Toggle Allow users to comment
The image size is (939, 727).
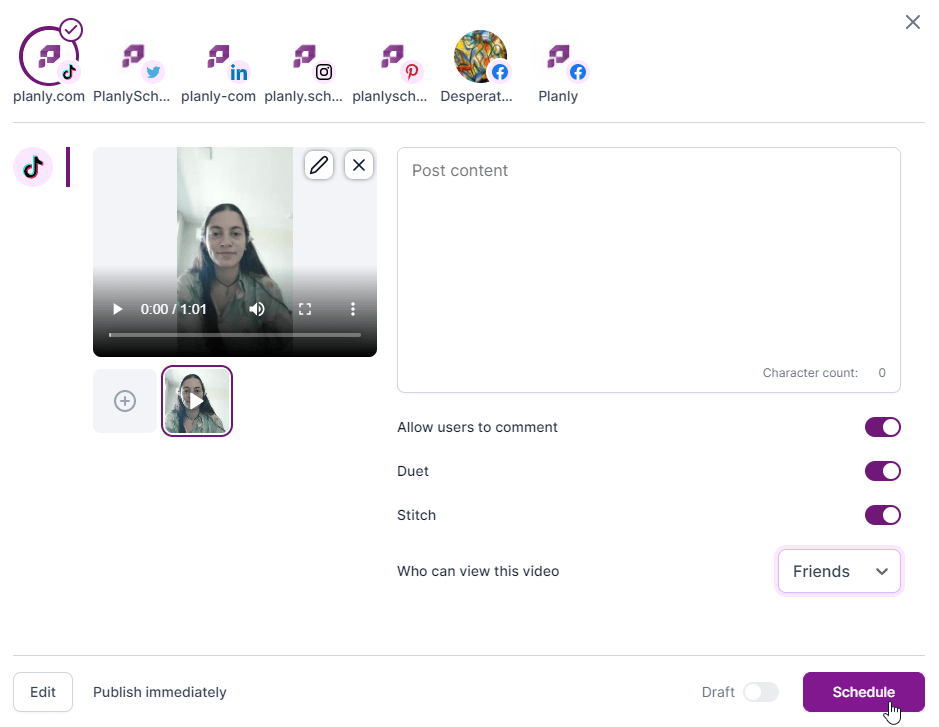882,427
